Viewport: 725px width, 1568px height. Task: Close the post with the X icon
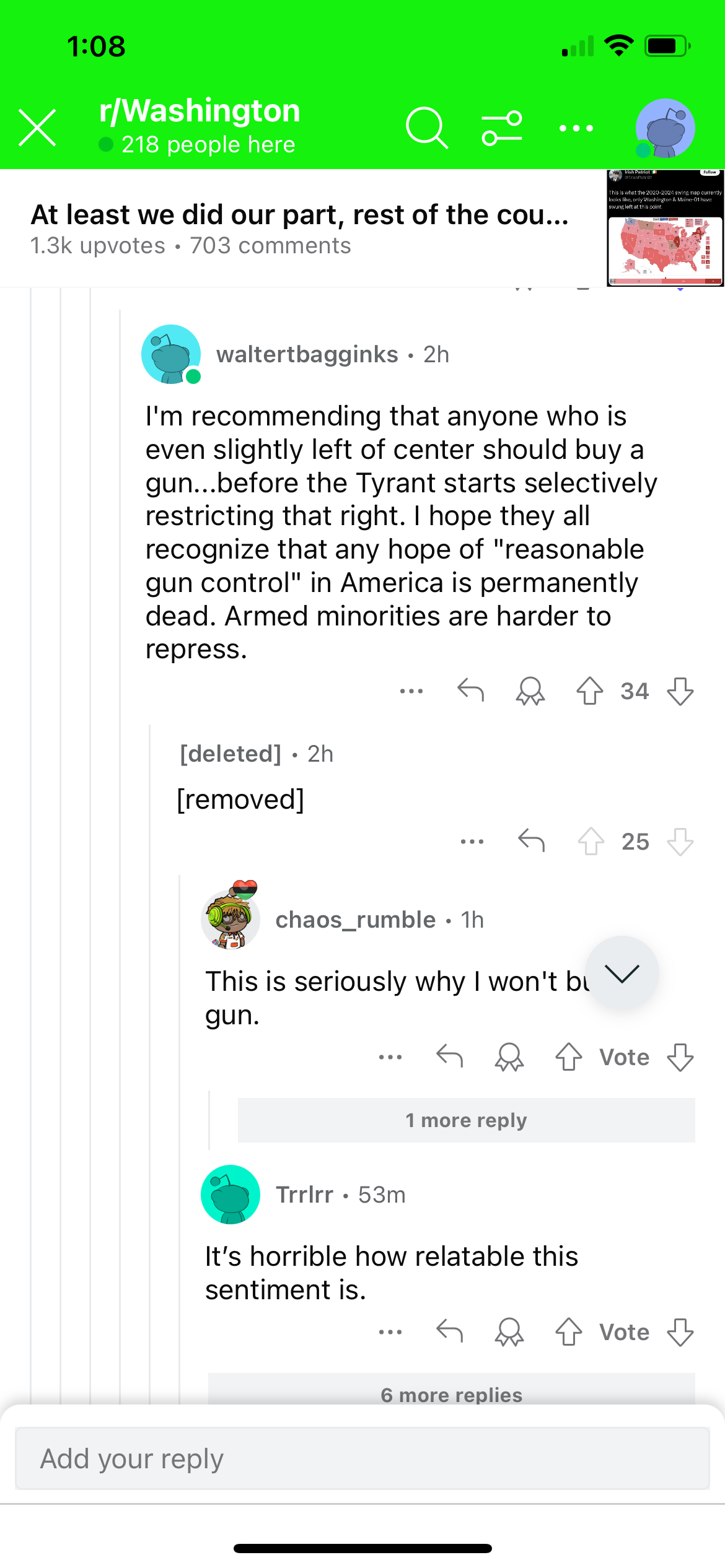[38, 128]
